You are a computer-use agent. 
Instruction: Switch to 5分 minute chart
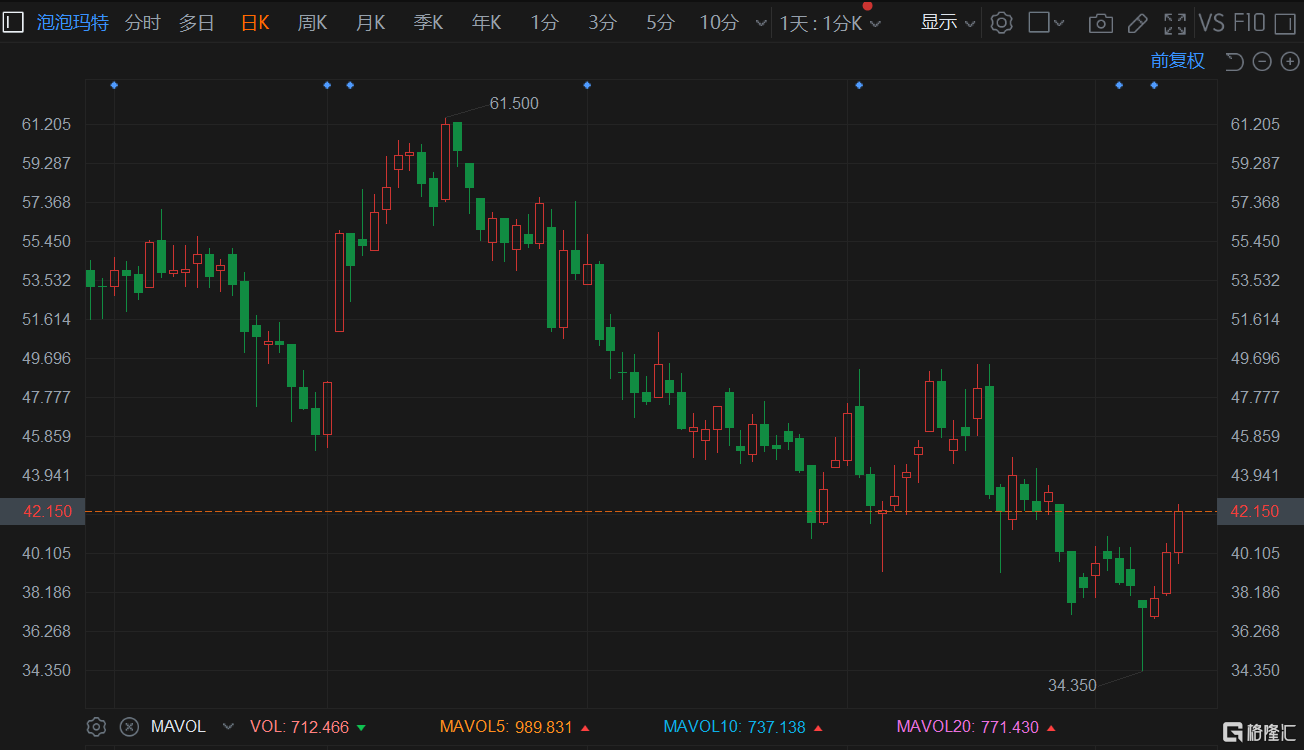coord(660,22)
